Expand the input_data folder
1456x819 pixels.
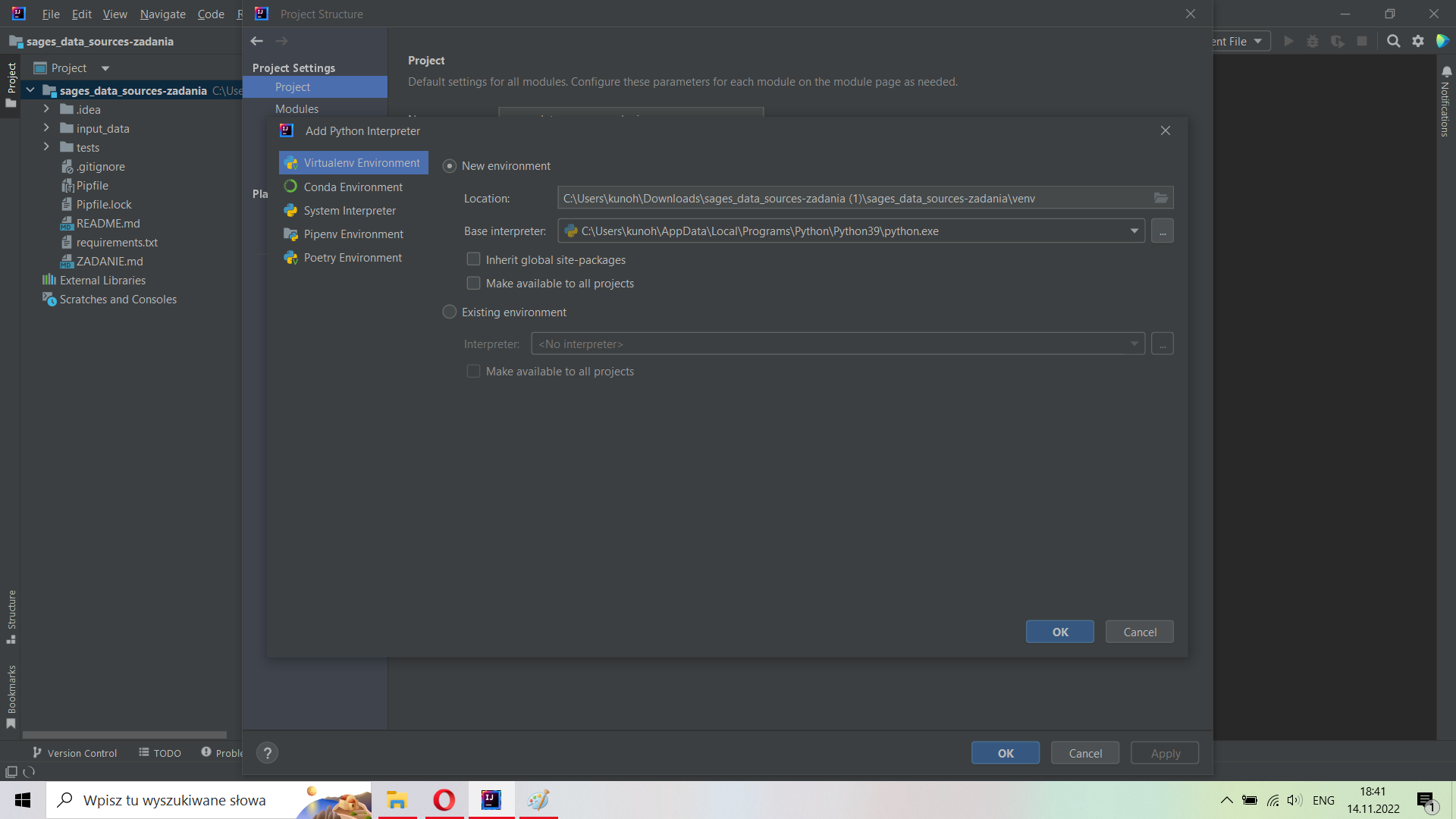pos(44,128)
